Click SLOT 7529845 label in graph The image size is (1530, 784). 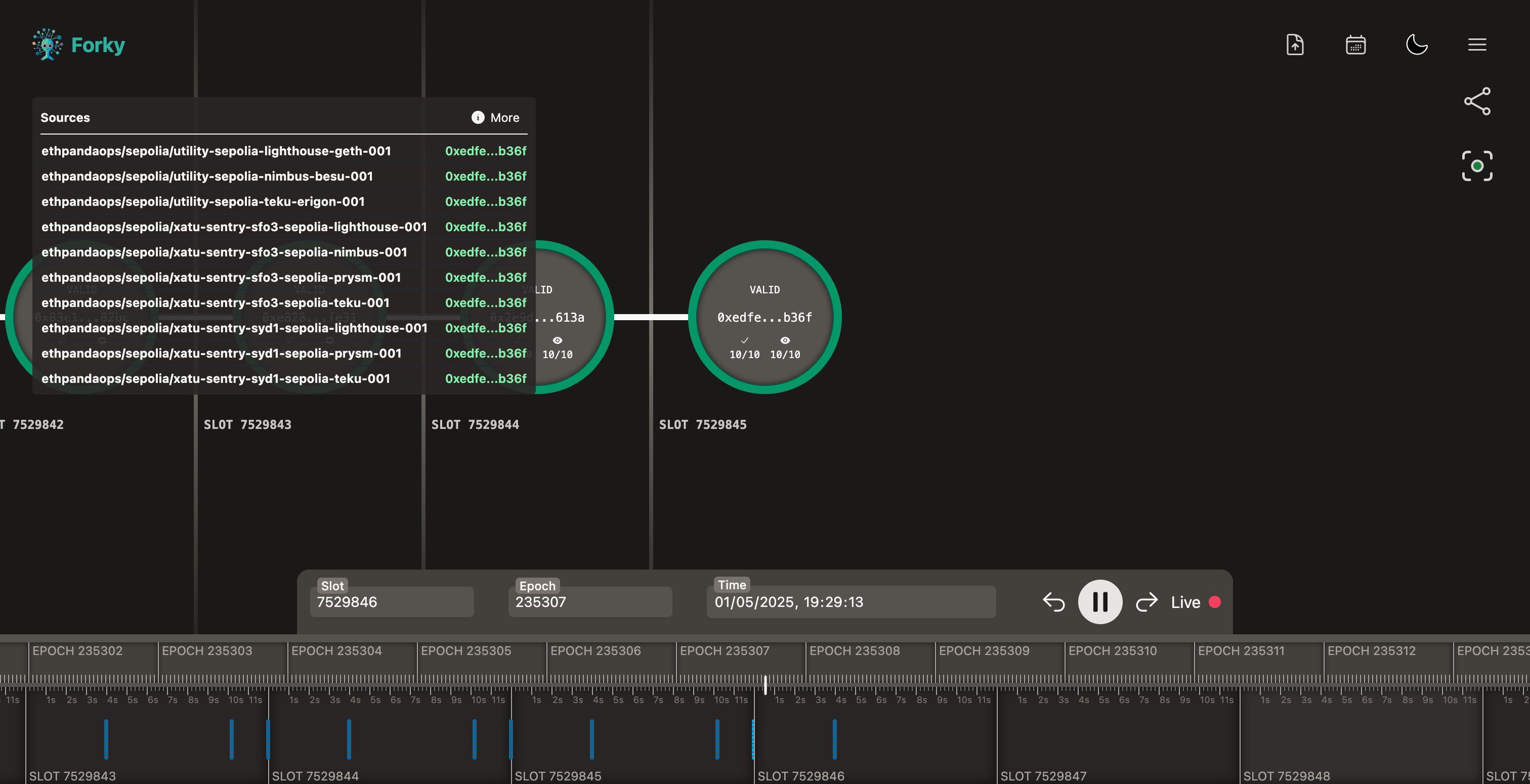(x=703, y=425)
